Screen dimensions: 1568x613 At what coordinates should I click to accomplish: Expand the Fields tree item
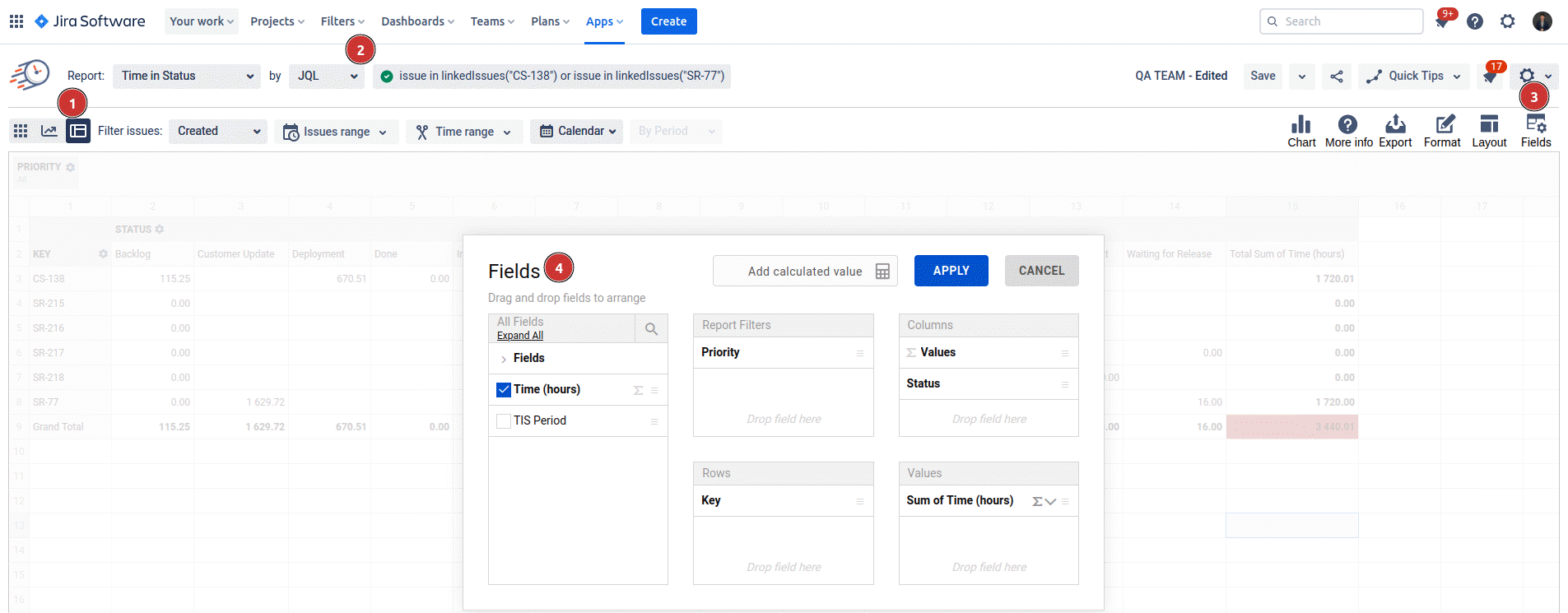tap(504, 359)
